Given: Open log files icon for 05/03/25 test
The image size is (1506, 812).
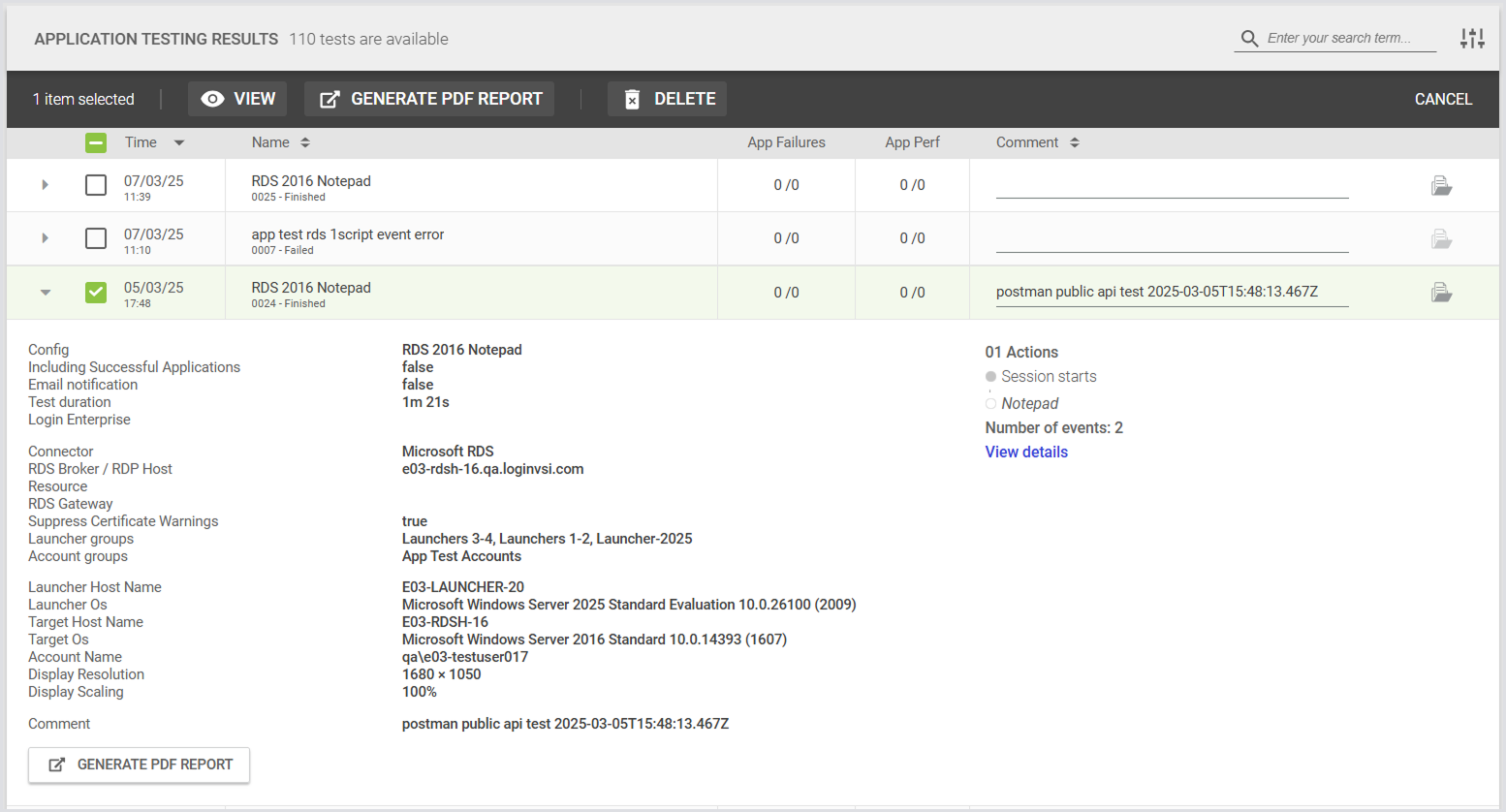Looking at the screenshot, I should click(1441, 293).
